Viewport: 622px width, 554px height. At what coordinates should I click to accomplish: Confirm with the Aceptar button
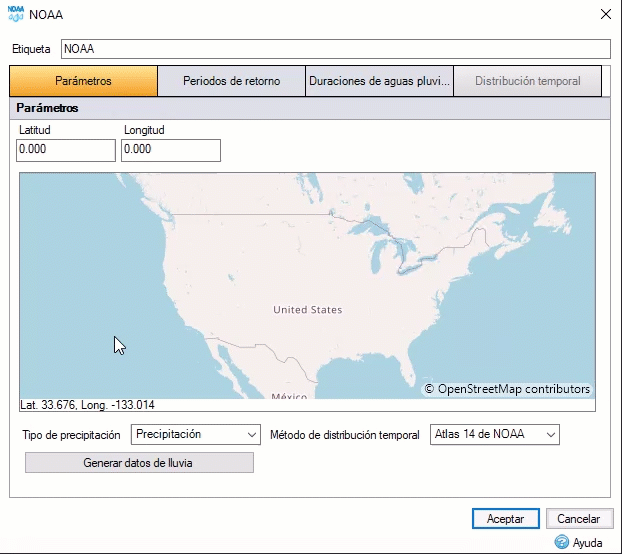[x=506, y=519]
